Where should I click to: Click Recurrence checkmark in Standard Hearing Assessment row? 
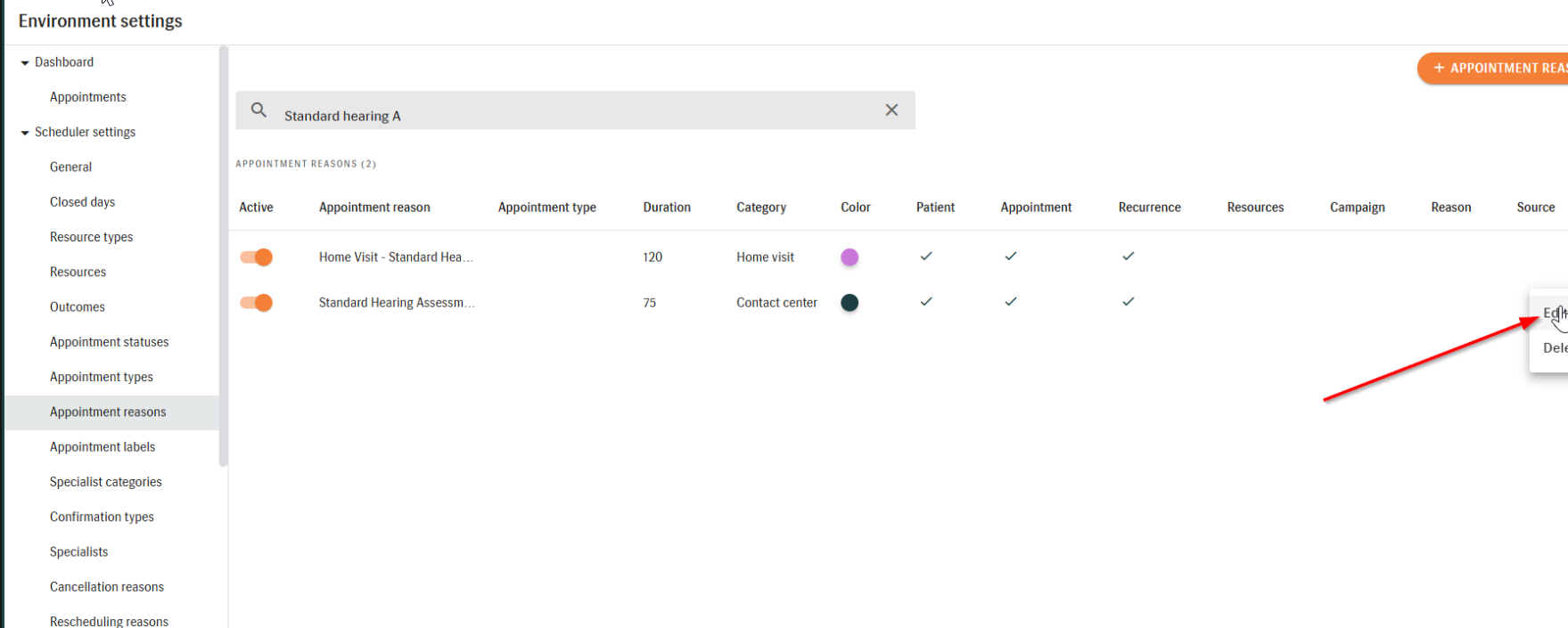point(1128,302)
